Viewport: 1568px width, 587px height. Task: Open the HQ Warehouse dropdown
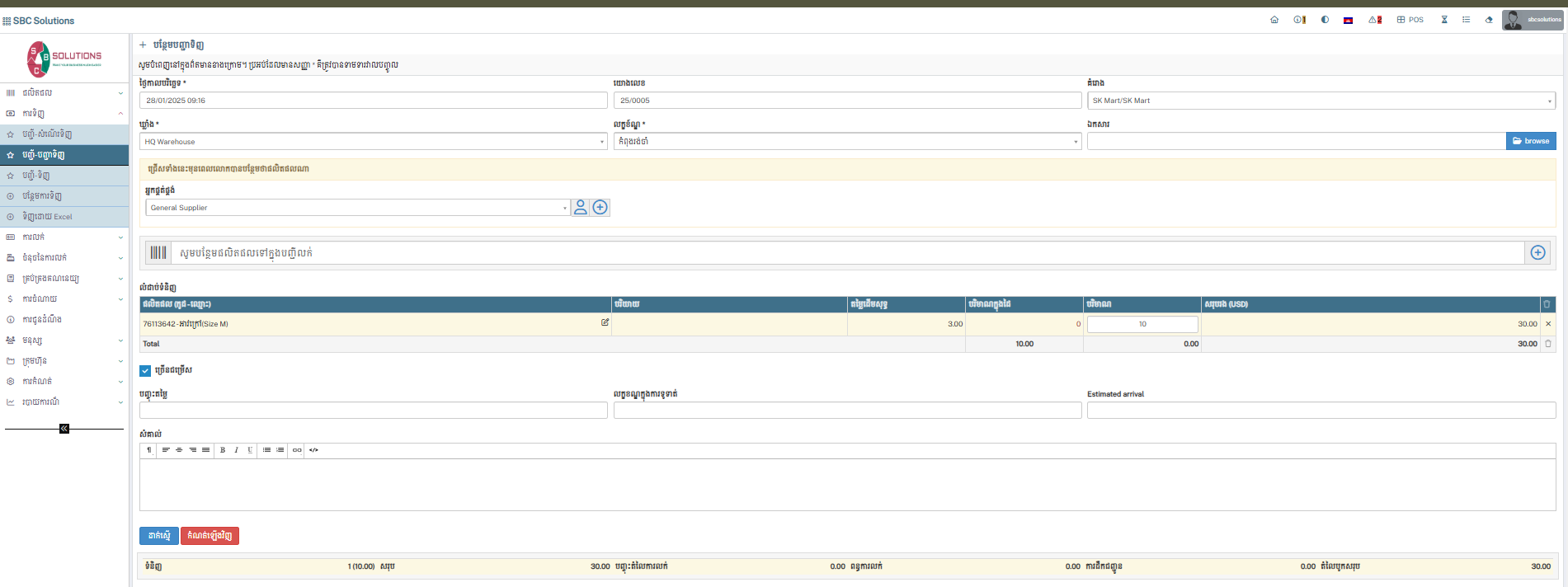373,142
